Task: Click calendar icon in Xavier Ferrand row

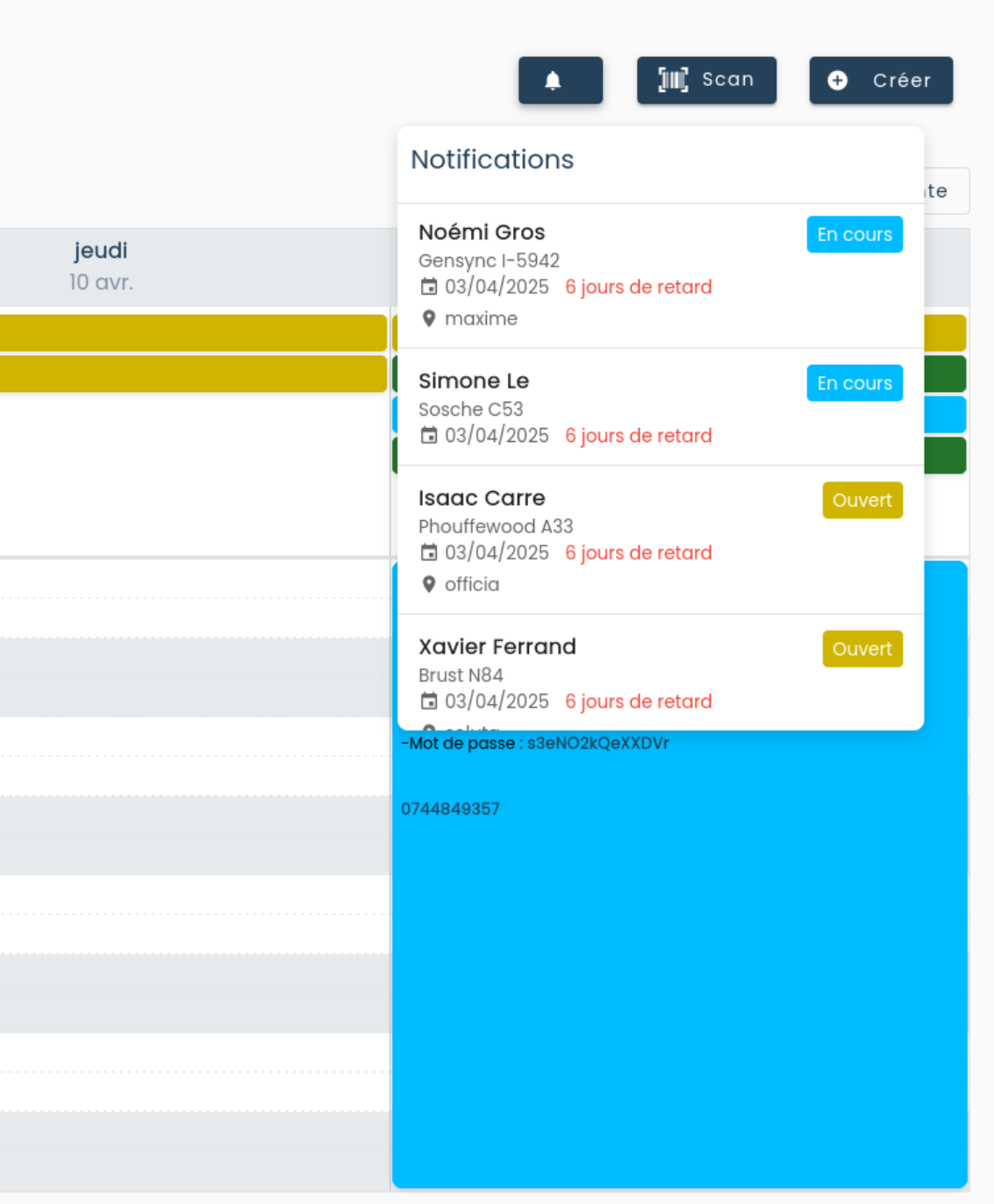Action: click(x=428, y=702)
